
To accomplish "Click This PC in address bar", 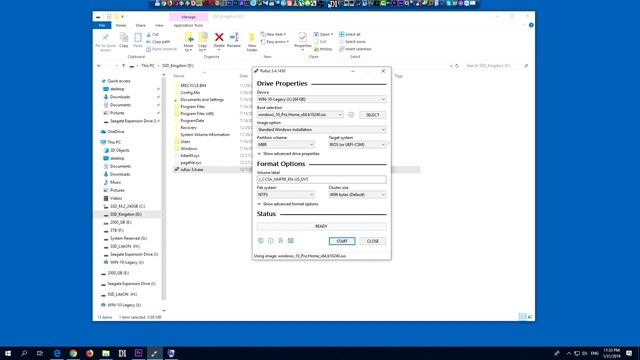I will pos(148,66).
